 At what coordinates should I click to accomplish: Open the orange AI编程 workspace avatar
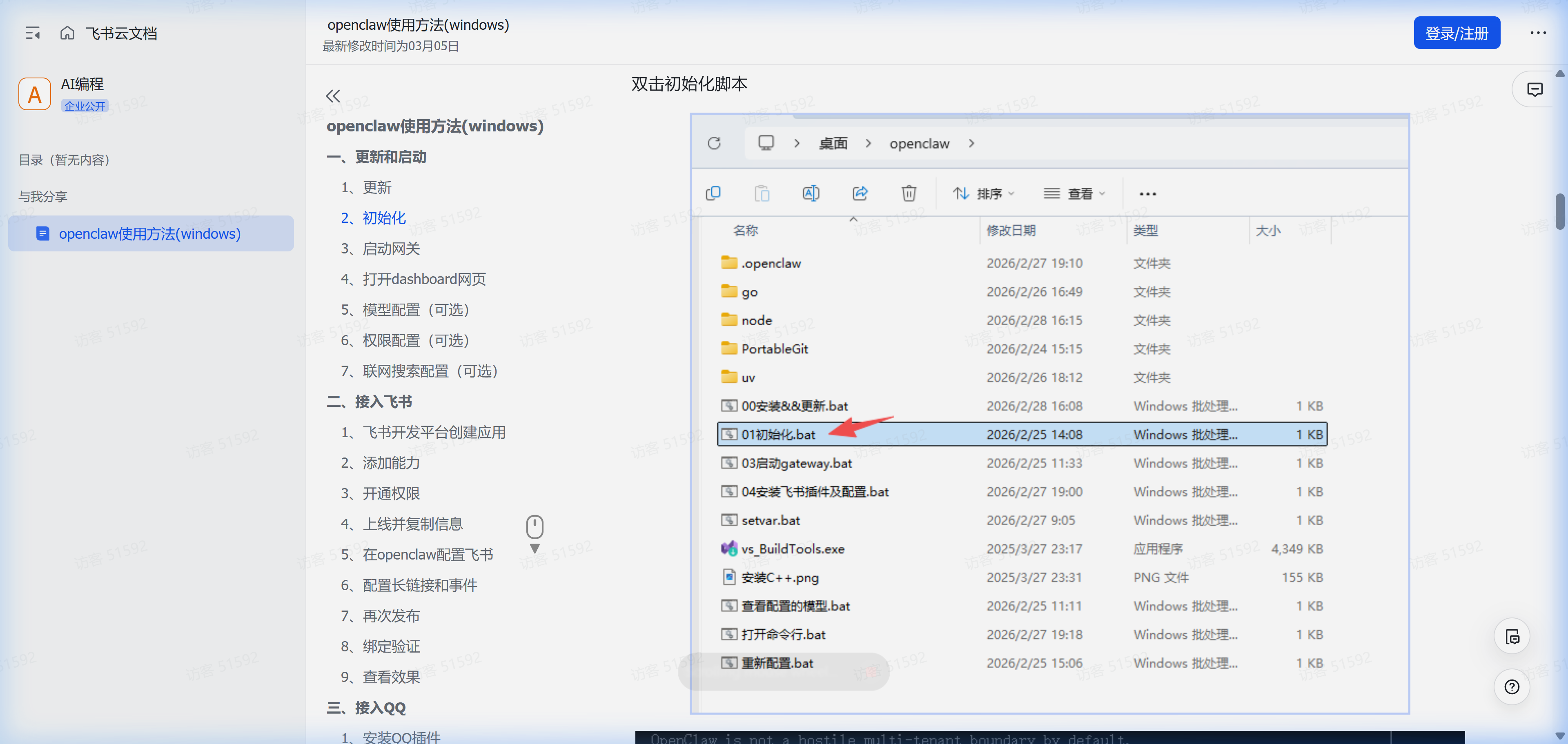[35, 94]
